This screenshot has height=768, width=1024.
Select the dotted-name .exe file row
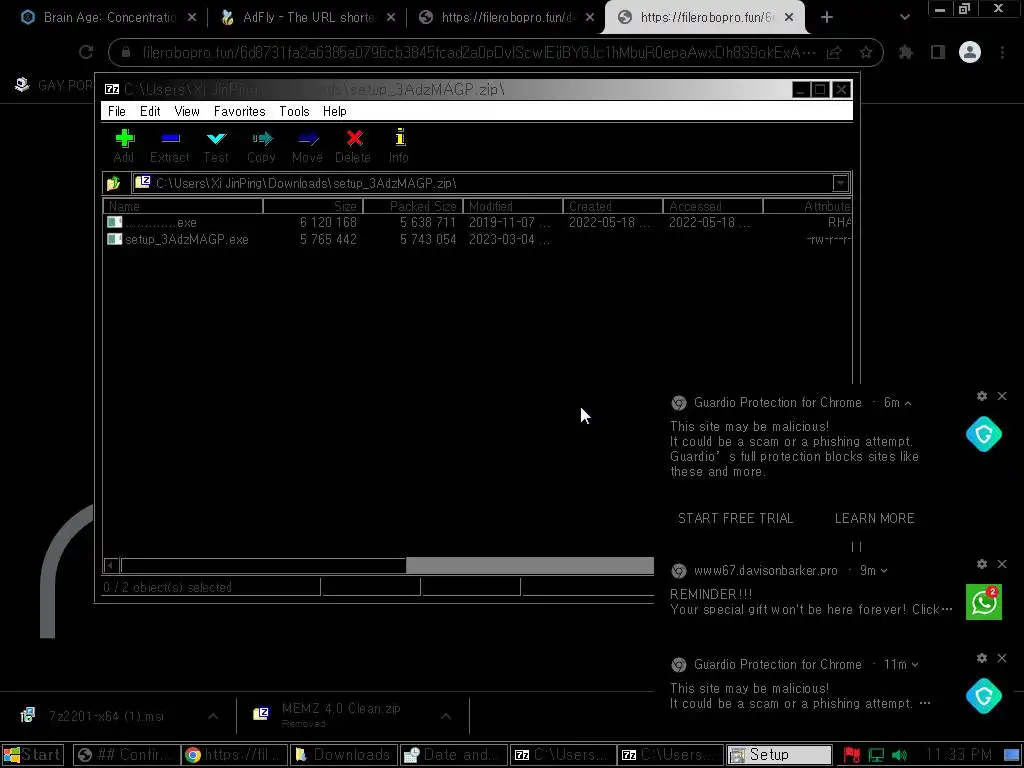pyautogui.click(x=477, y=223)
